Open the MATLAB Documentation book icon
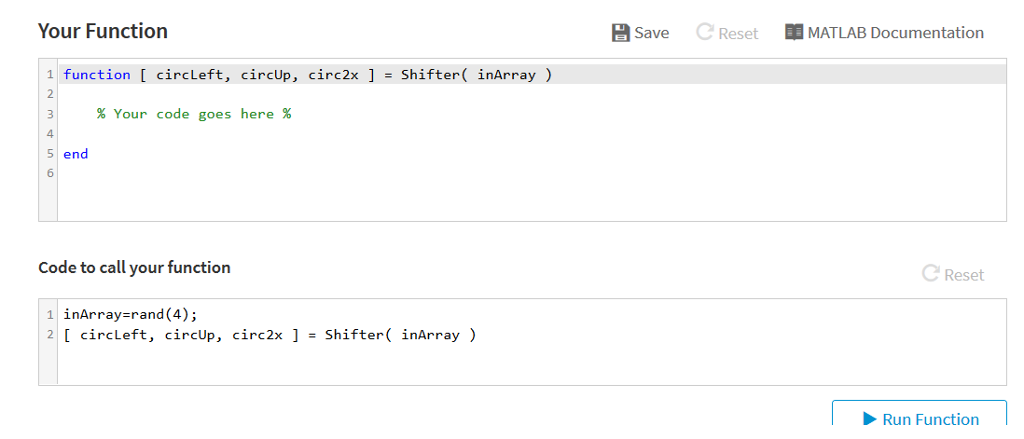The width and height of the screenshot is (1024, 439). point(793,32)
